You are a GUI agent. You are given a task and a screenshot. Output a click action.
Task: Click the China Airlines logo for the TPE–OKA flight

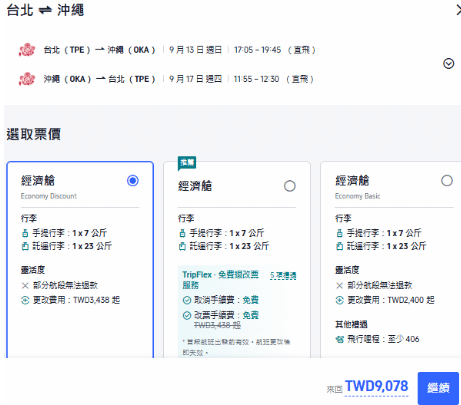point(27,50)
